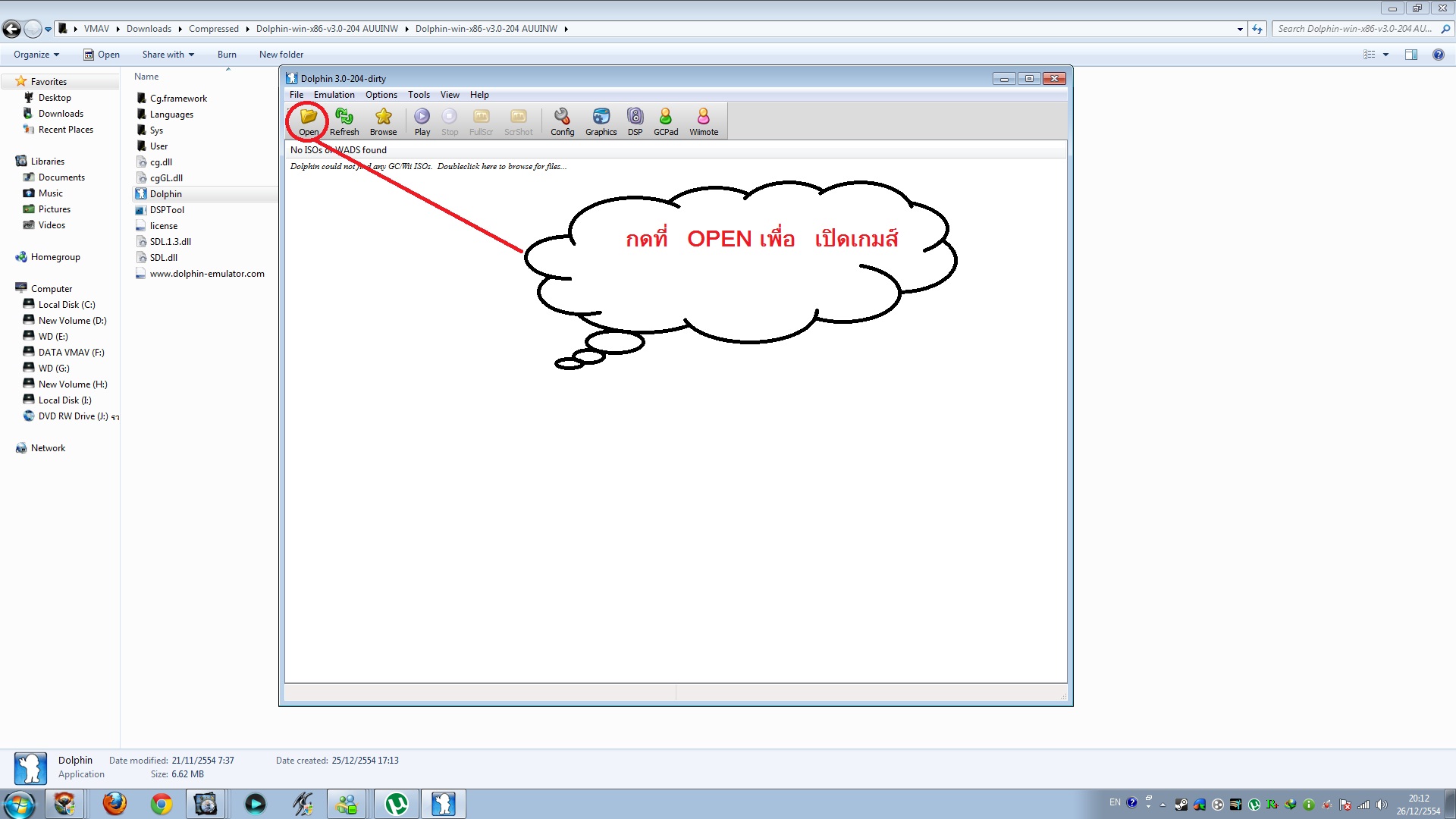Open uTorrent from the taskbar

click(x=397, y=804)
